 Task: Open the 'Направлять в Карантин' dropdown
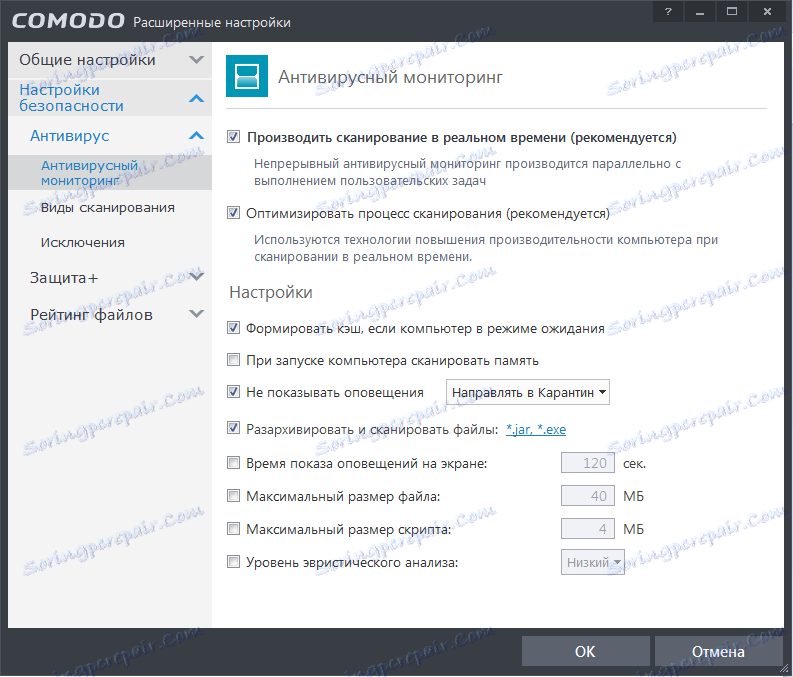point(527,392)
